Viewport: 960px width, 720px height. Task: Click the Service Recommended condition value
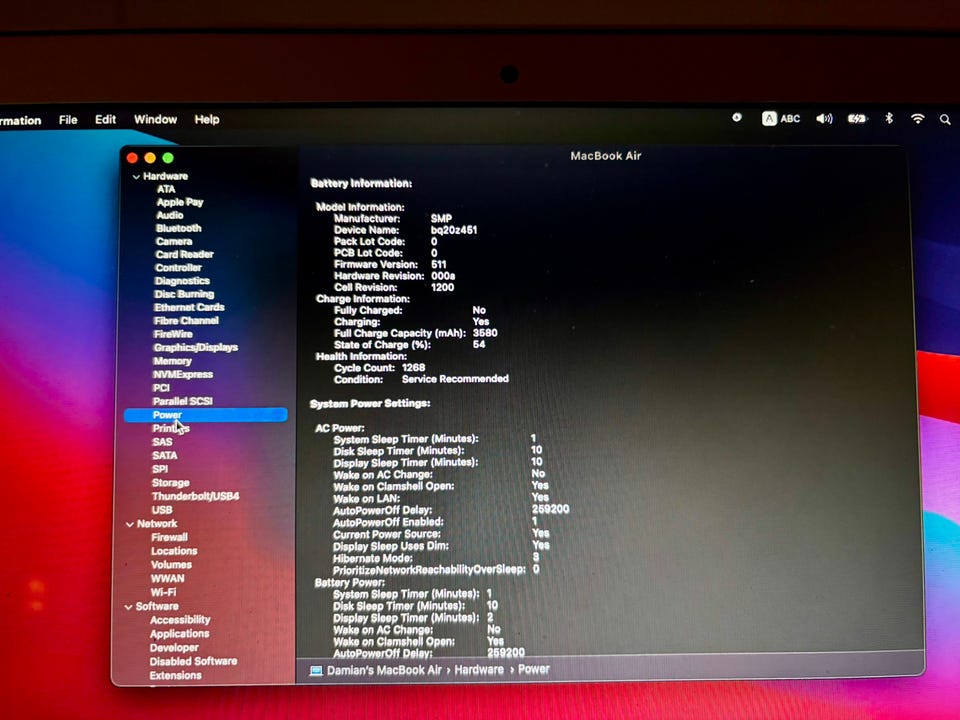point(455,379)
